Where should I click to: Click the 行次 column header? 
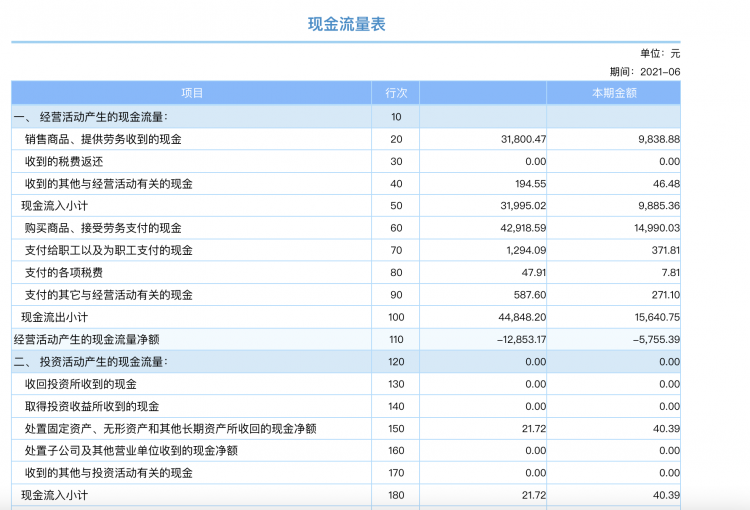coord(396,93)
